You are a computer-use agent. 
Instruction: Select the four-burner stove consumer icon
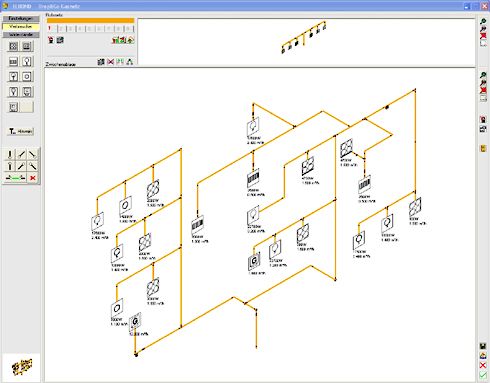(x=13, y=46)
